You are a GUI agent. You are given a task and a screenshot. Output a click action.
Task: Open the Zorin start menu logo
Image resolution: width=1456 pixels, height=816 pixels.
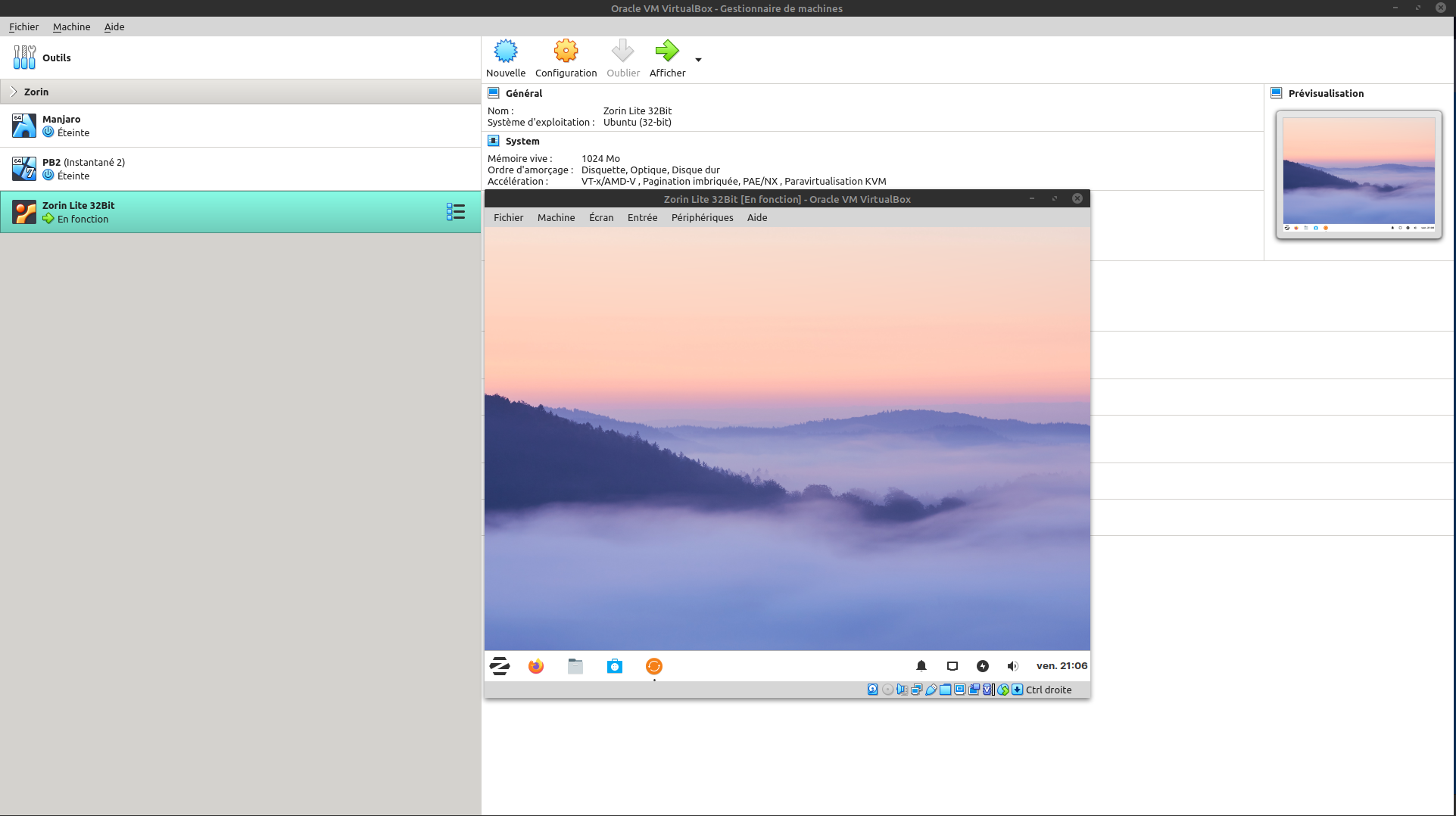click(x=500, y=666)
